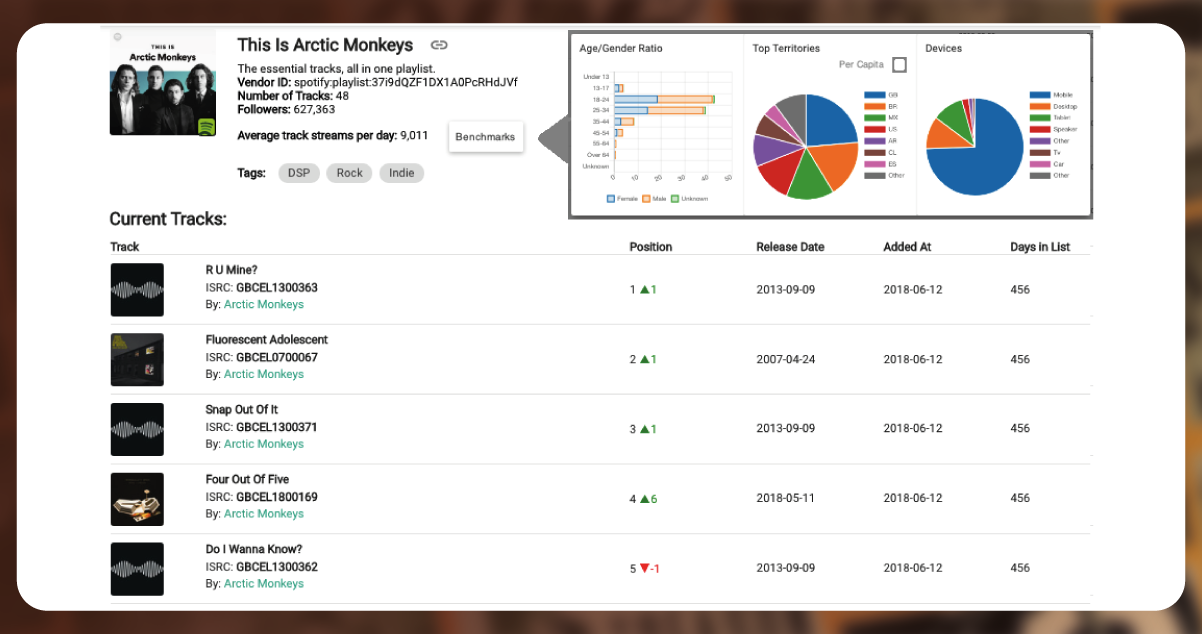The width and height of the screenshot is (1202, 634).
Task: Open Arctic Monkeys artist link under Fluorescent Adolescent
Action: [x=264, y=374]
